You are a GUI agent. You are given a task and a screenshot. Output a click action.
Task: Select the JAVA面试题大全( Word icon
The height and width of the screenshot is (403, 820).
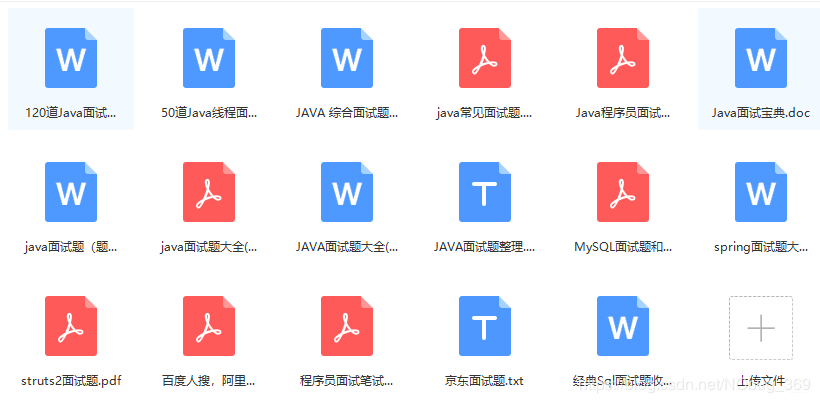pyautogui.click(x=347, y=192)
